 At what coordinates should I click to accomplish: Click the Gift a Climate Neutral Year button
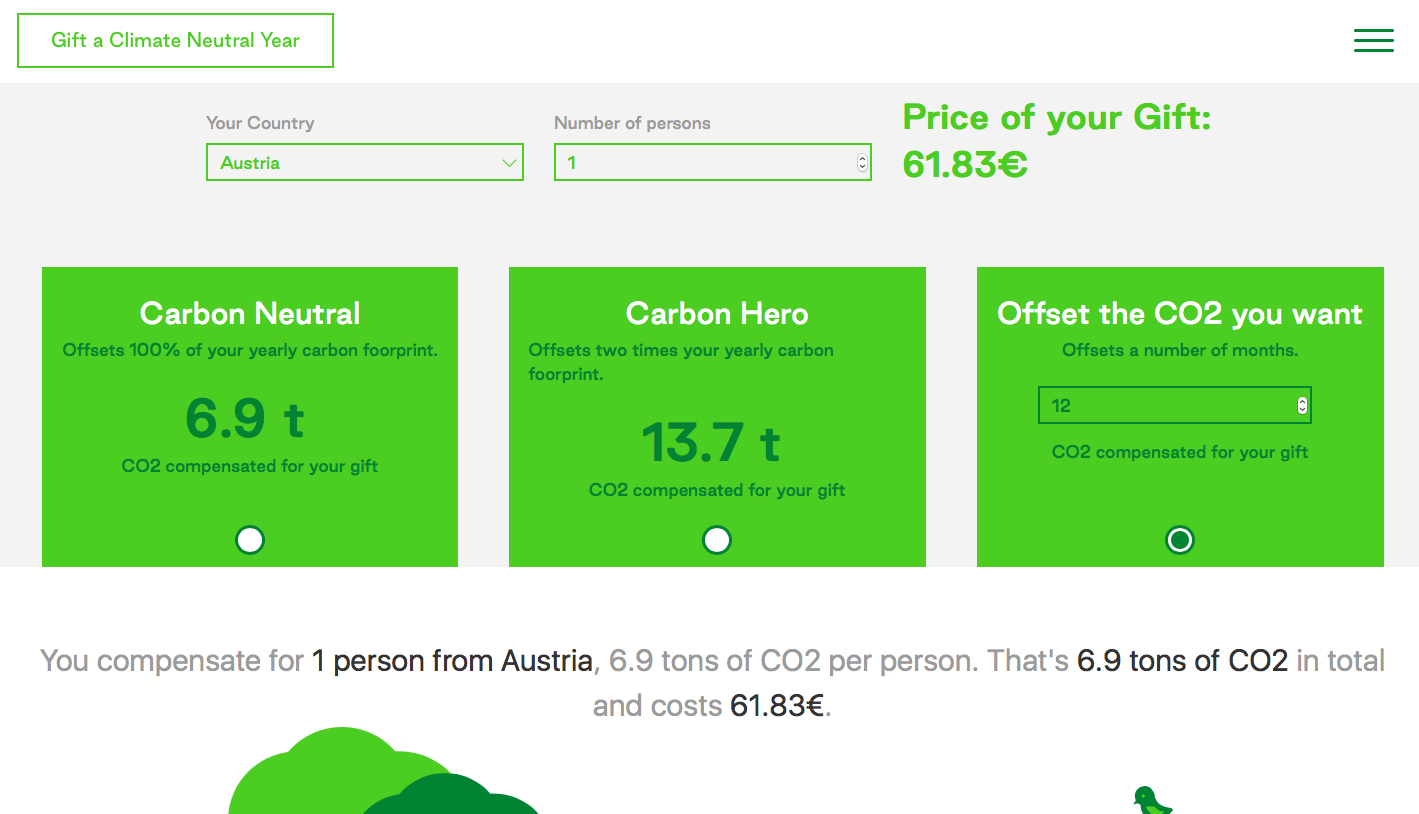pyautogui.click(x=175, y=41)
